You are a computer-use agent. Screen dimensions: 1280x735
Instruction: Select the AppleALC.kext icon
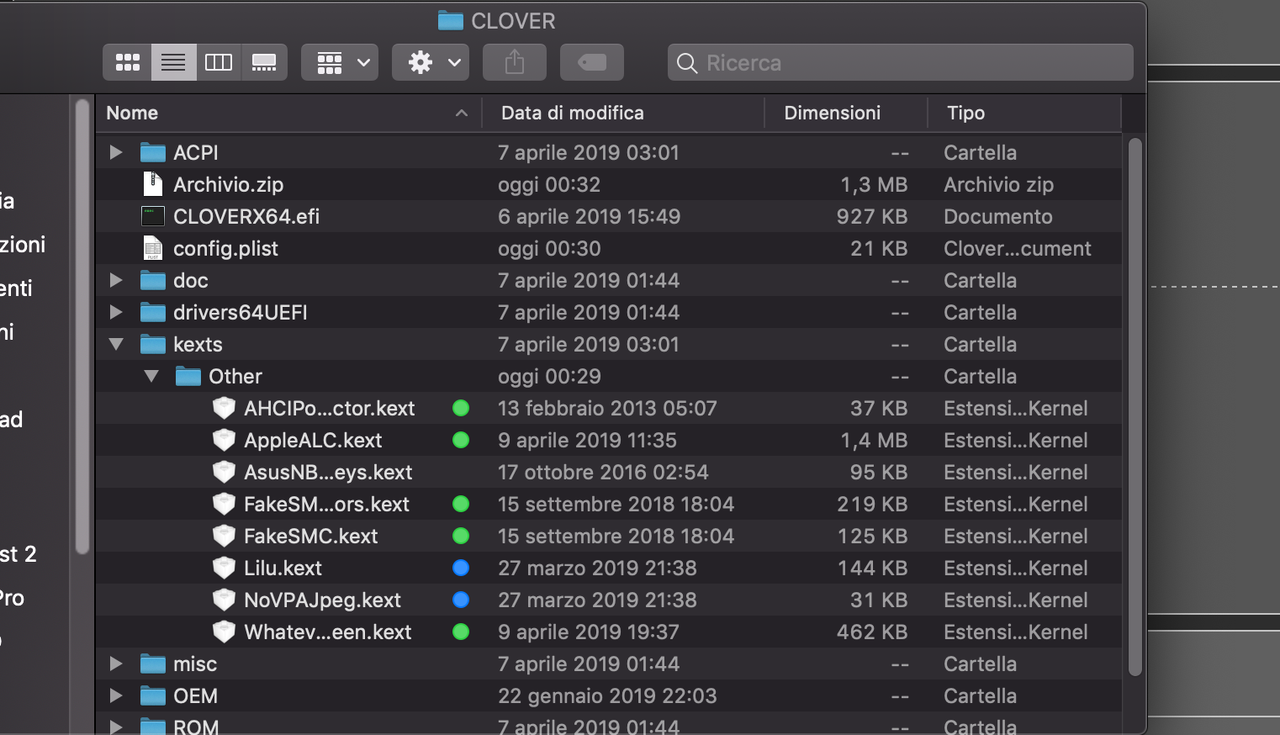coord(224,440)
